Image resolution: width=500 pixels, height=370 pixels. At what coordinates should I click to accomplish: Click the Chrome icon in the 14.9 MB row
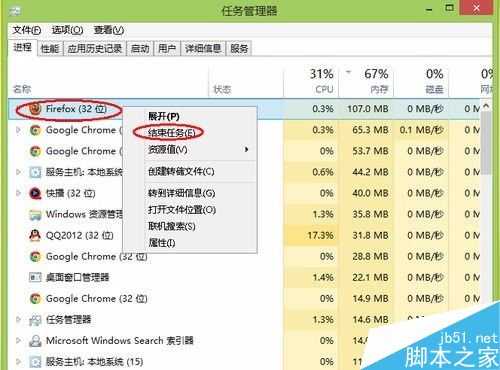[x=35, y=299]
